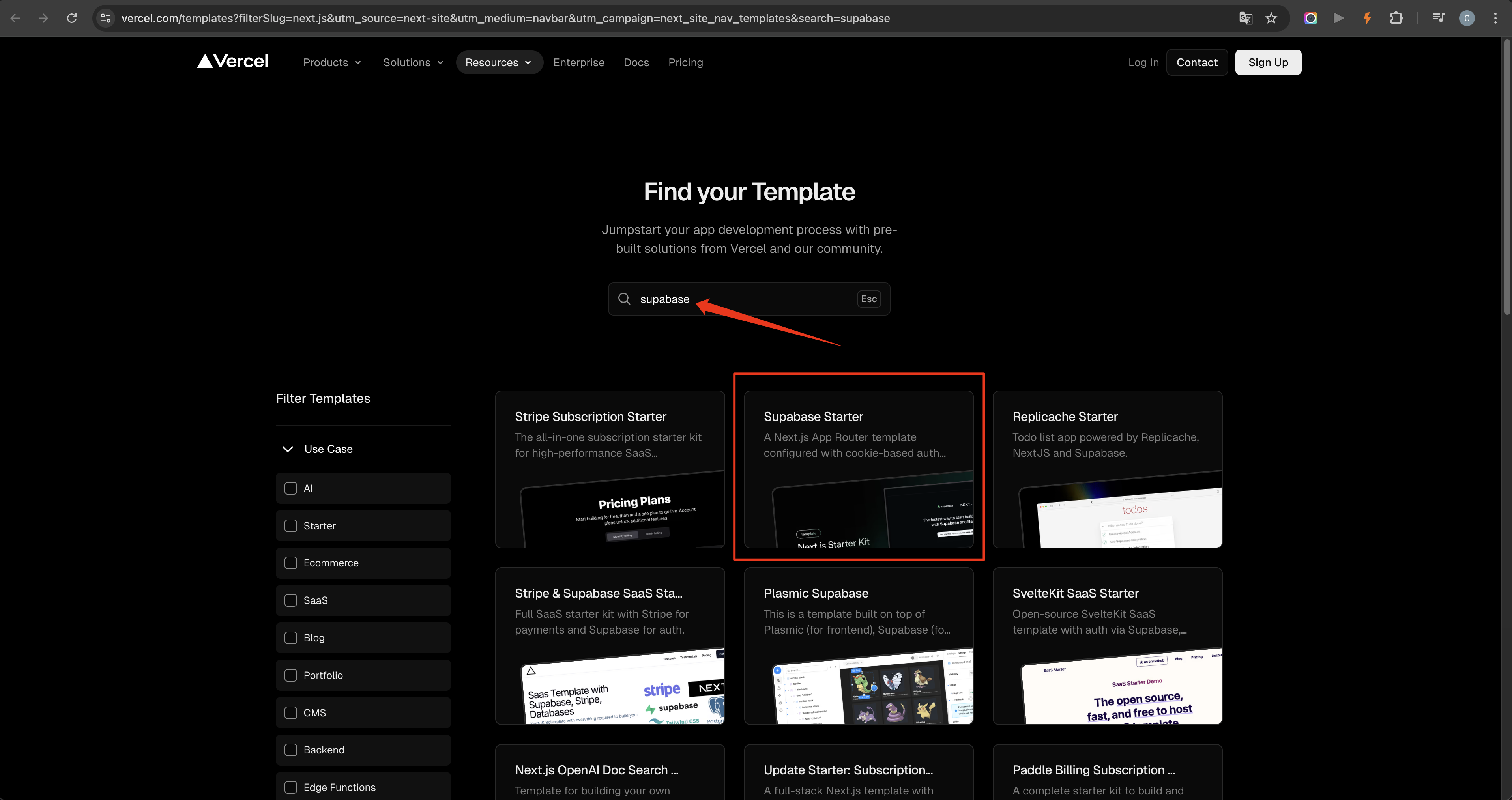The width and height of the screenshot is (1512, 800).
Task: Click the Contact button
Action: (1197, 62)
